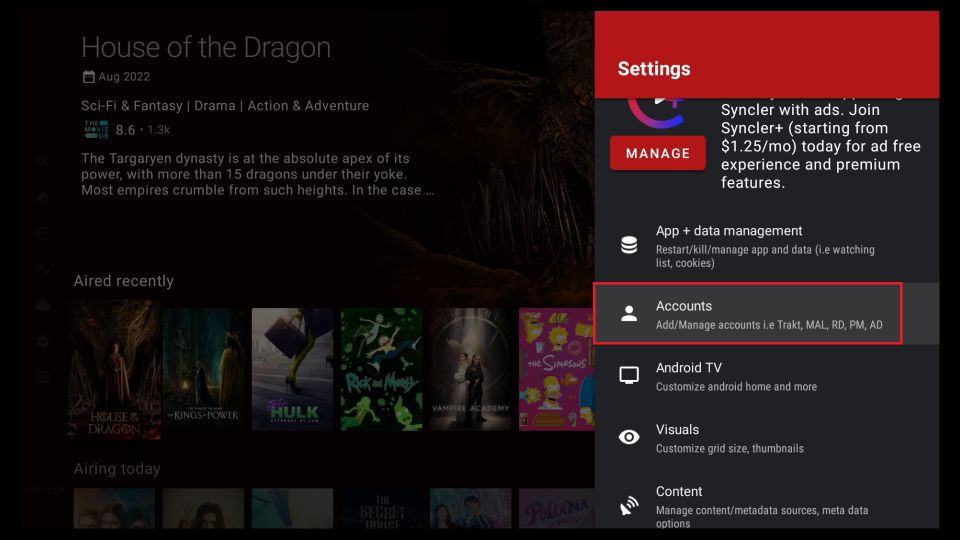Click 'Add/Manage accounts i.e Trakt' subtitle
This screenshot has height=540, width=960.
tap(769, 325)
